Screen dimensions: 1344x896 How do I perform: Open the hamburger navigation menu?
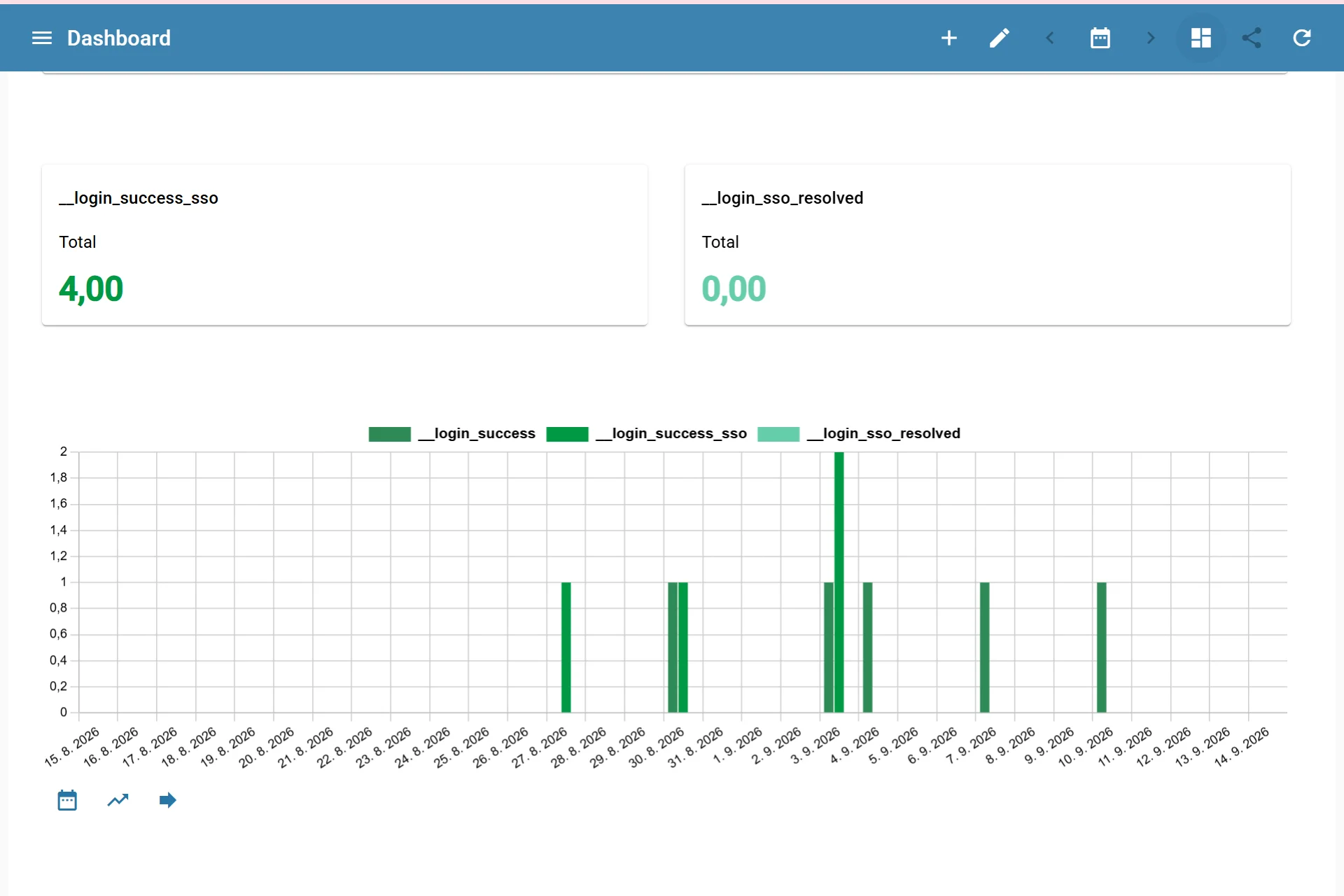coord(42,38)
